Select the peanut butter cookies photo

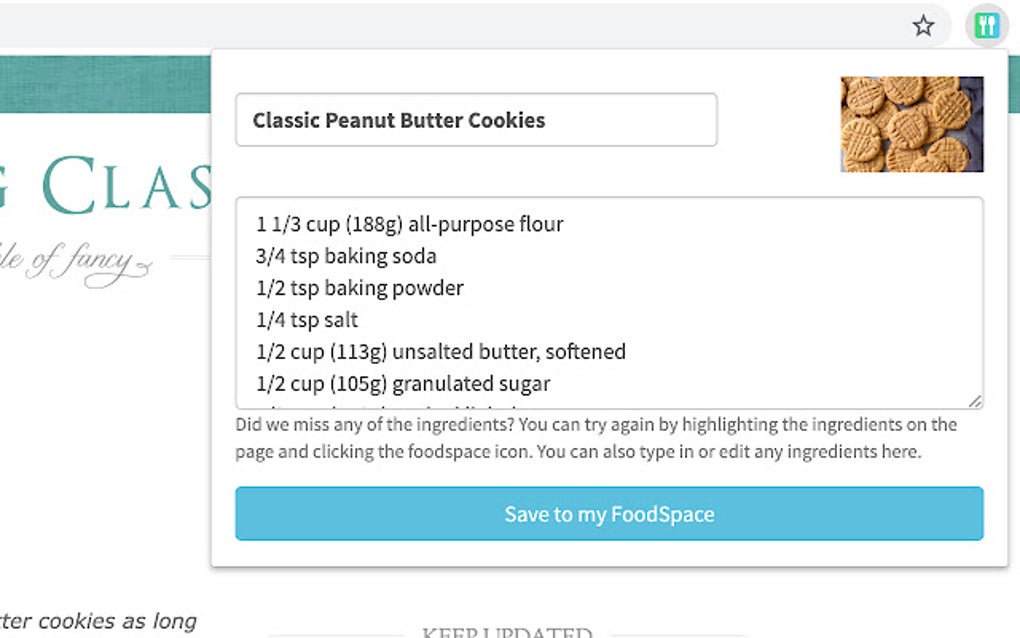(911, 123)
